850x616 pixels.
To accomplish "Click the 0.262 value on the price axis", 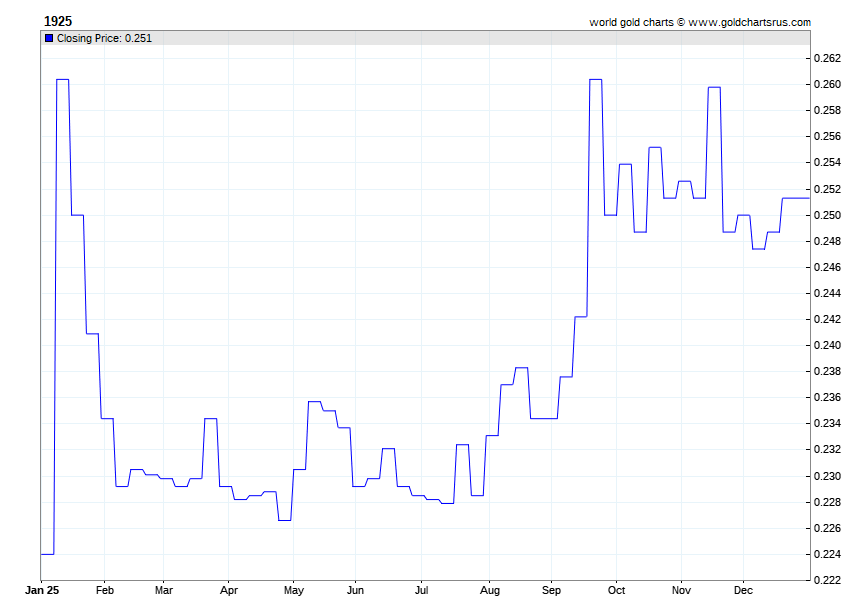I will tap(827, 58).
